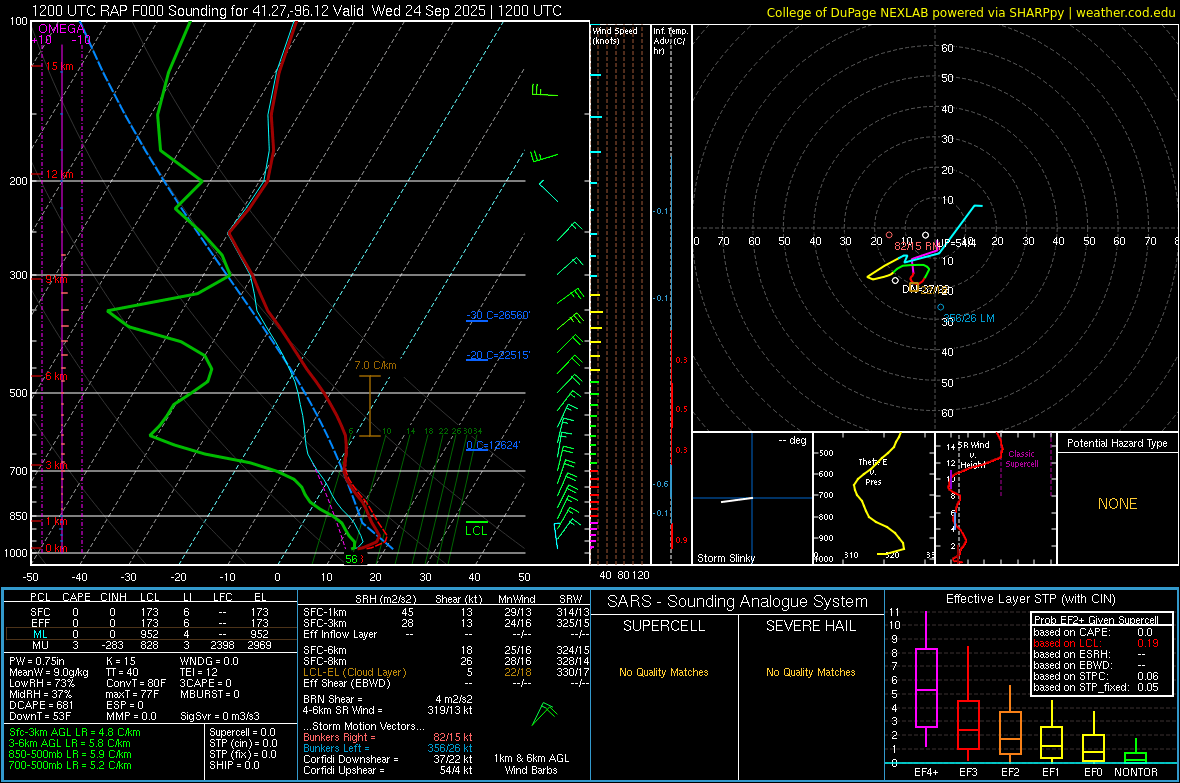The height and width of the screenshot is (783, 1180).
Task: Select the SFC parcel row
Action: pyautogui.click(x=150, y=612)
